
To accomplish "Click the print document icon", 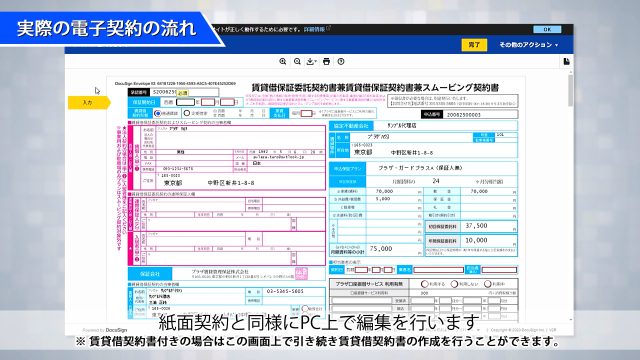I will (326, 62).
